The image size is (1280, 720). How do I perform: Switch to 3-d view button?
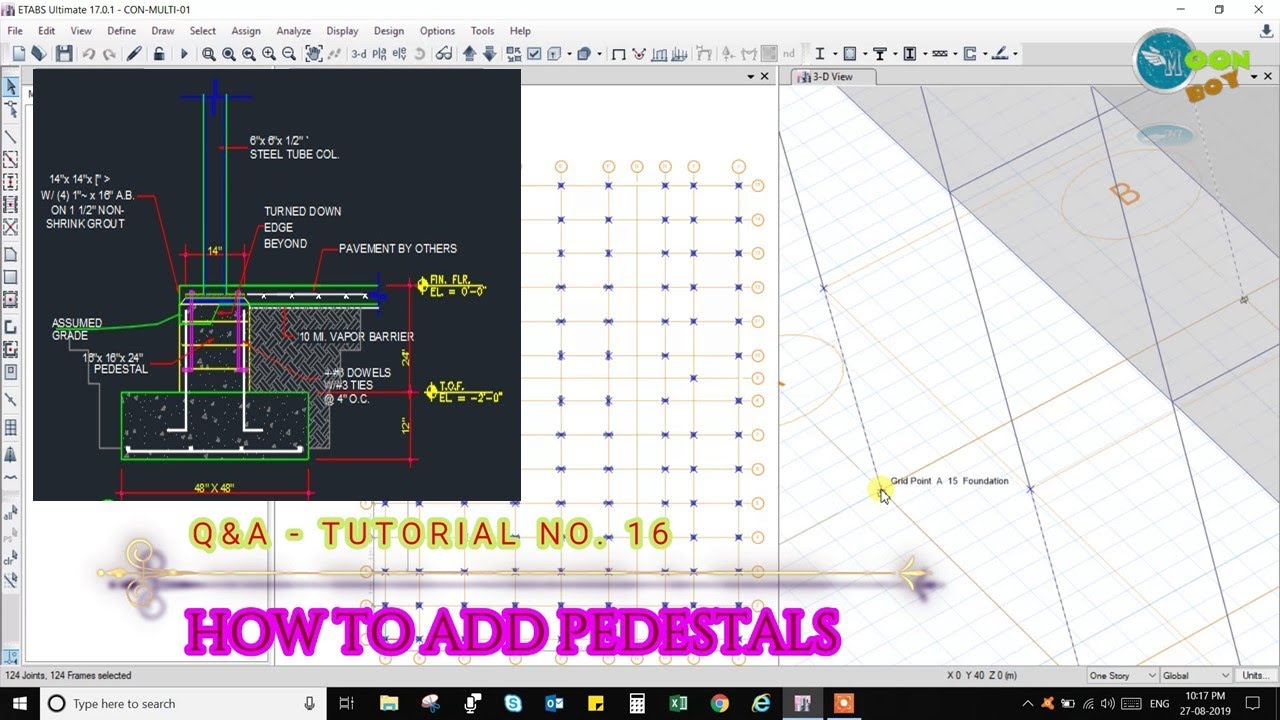click(358, 54)
